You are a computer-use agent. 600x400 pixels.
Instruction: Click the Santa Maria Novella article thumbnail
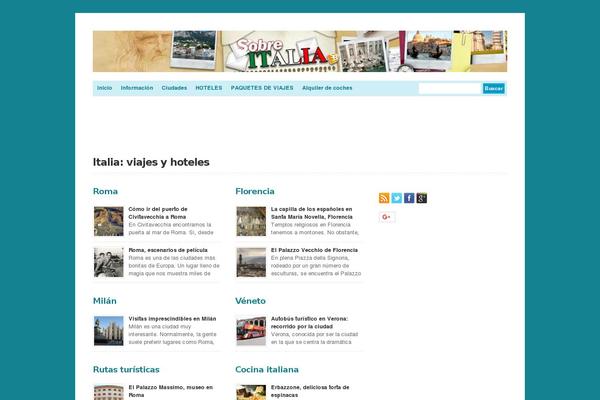[251, 221]
